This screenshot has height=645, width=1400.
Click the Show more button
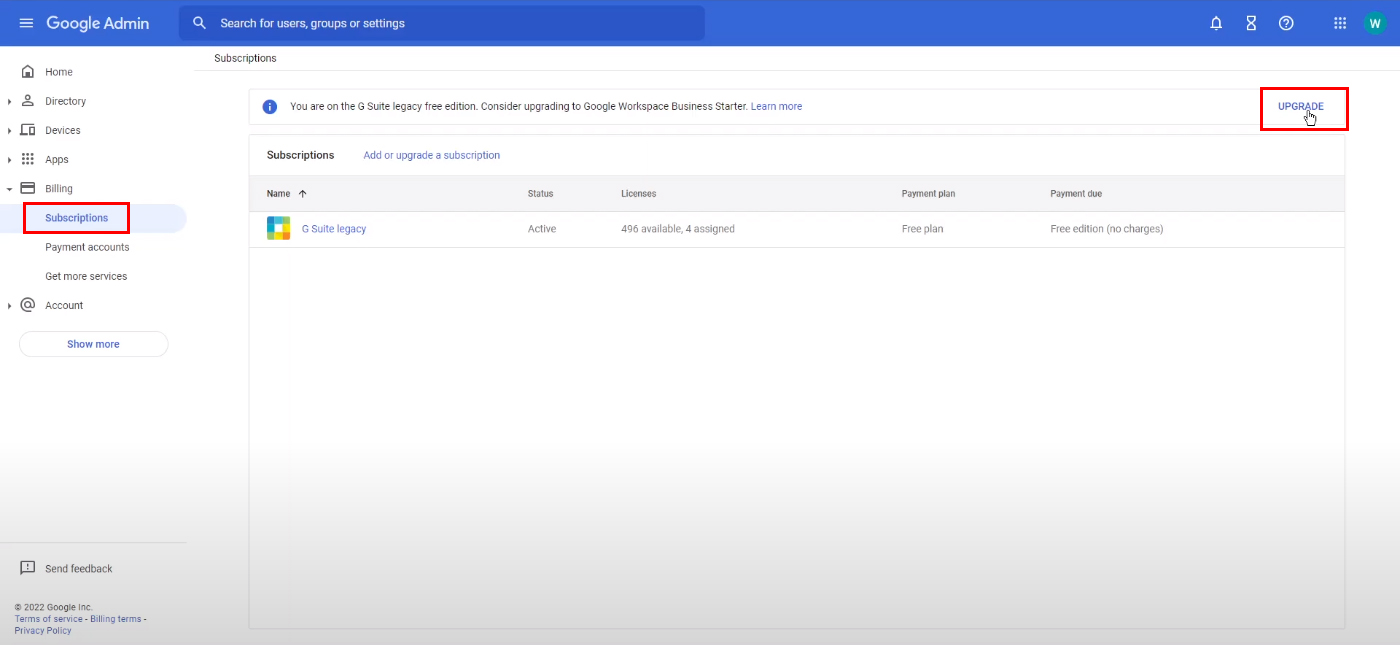(x=93, y=344)
